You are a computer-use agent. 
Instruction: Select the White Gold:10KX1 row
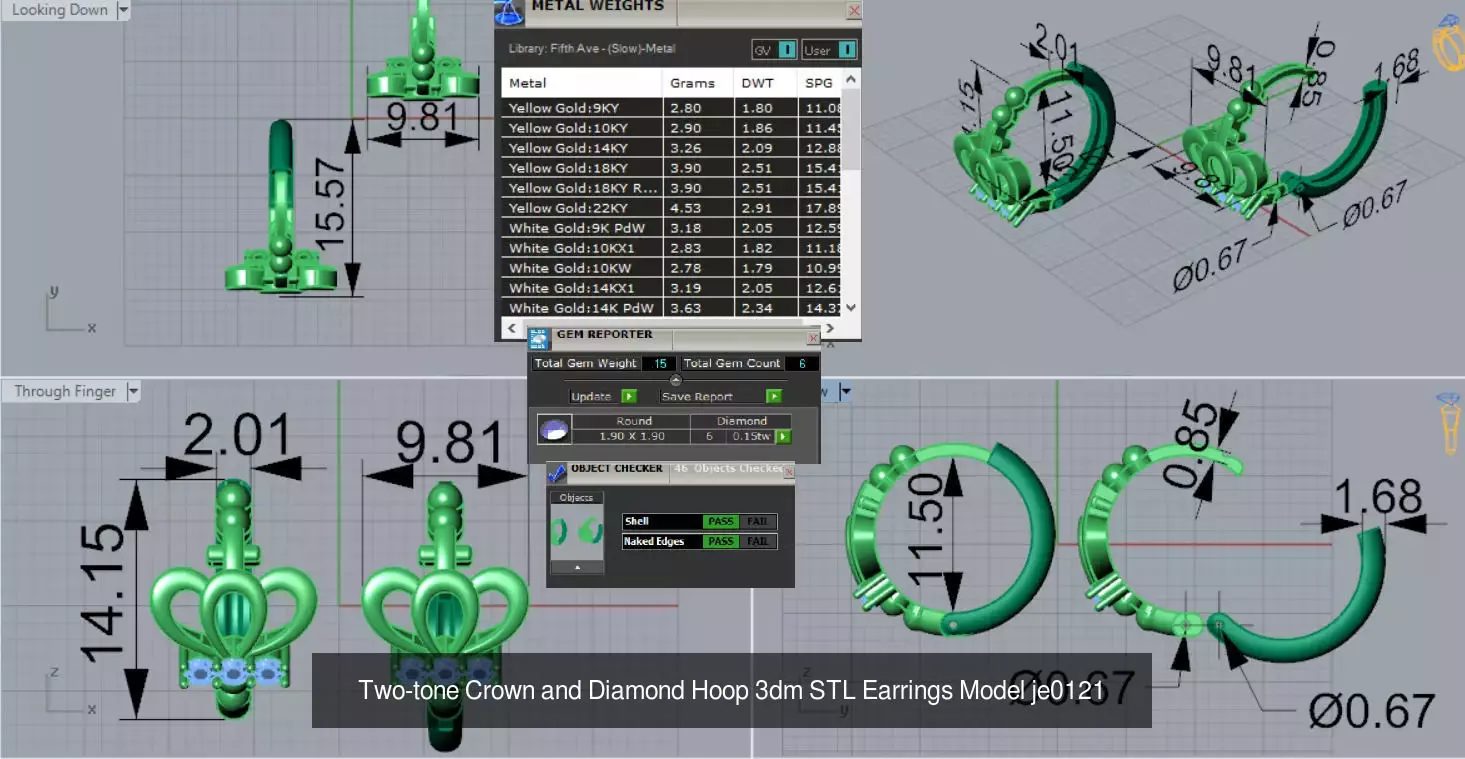pos(671,248)
